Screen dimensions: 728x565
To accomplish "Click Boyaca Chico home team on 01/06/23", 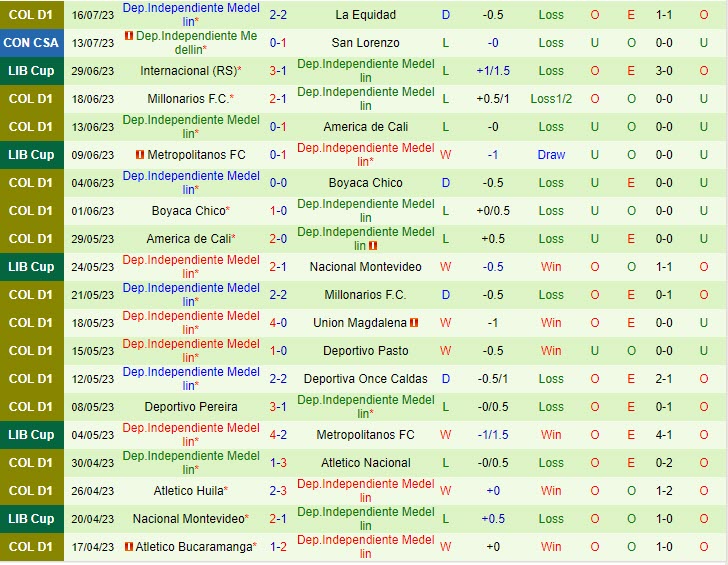I will click(188, 211).
